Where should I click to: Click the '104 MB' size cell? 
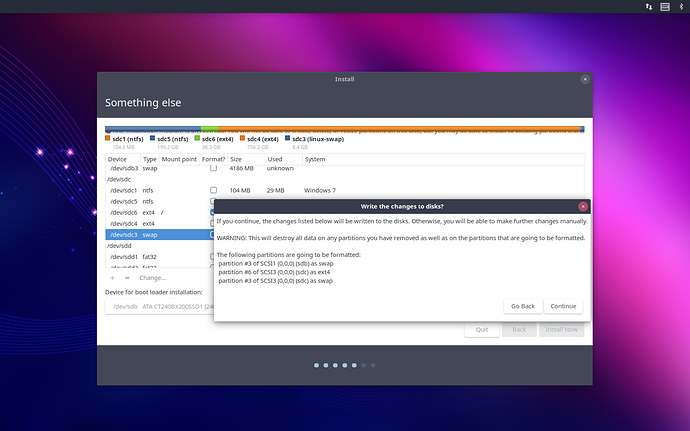tap(240, 190)
